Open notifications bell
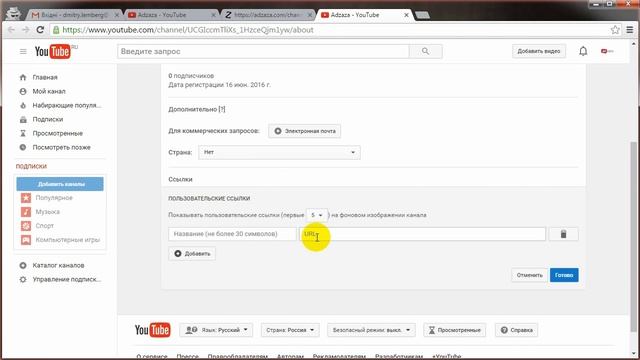The image size is (640, 360). pyautogui.click(x=583, y=51)
